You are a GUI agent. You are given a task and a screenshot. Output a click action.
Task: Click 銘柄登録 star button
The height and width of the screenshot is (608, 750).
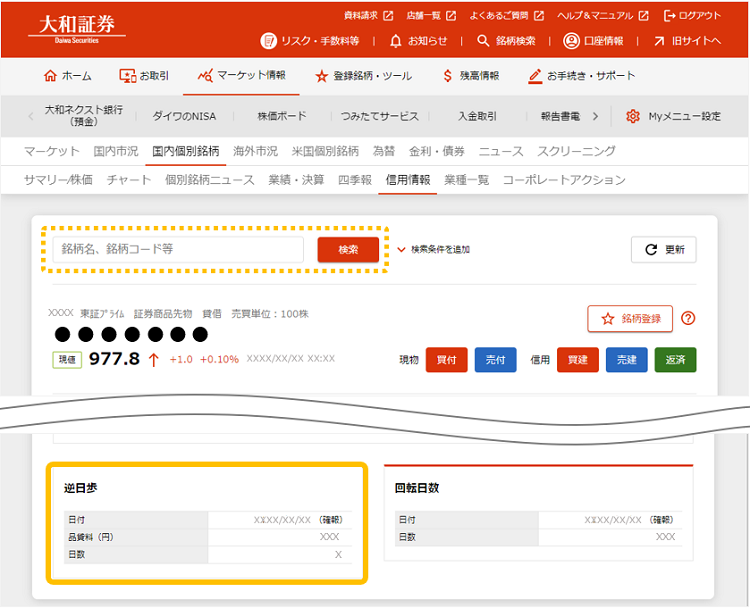coord(630,319)
